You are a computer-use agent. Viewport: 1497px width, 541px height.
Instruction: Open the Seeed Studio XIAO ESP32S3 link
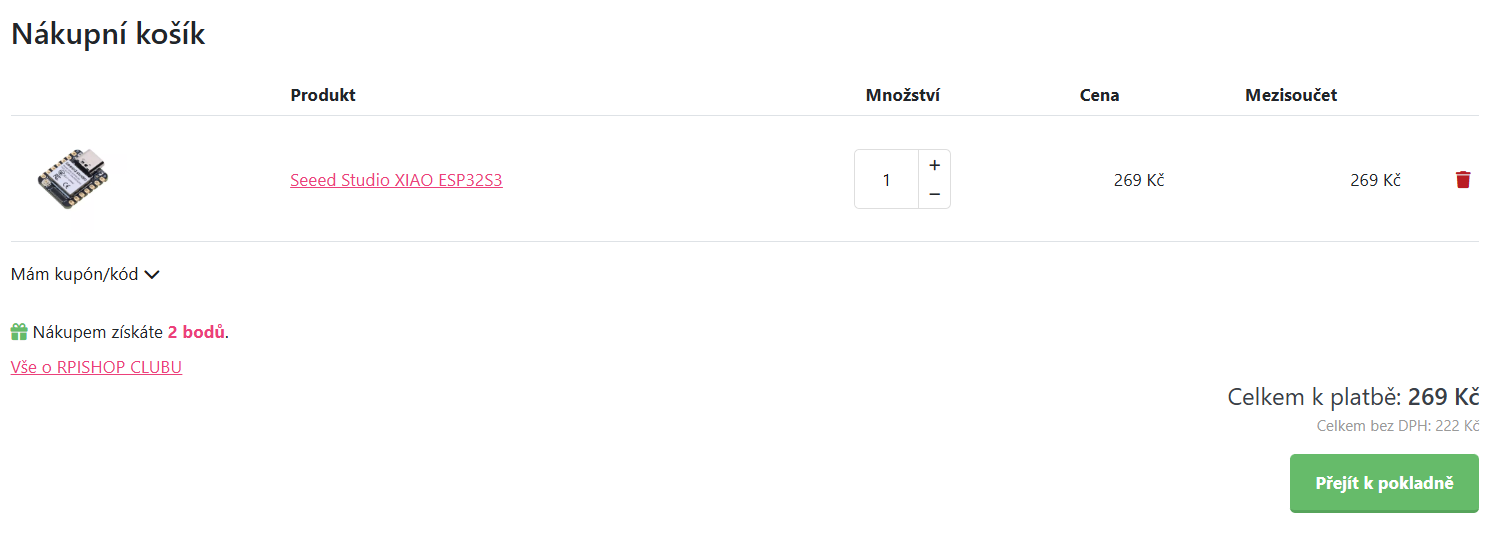tap(396, 181)
